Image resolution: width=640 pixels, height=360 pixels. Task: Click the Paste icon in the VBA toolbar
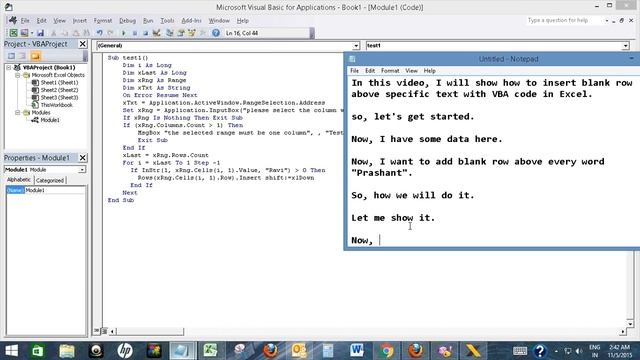point(76,33)
